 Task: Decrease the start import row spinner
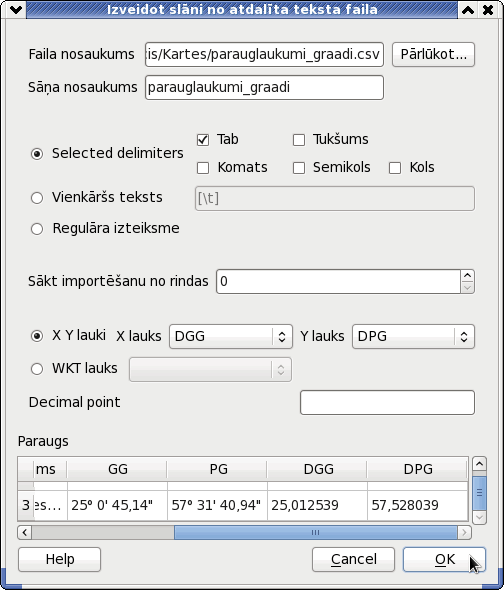point(467,287)
